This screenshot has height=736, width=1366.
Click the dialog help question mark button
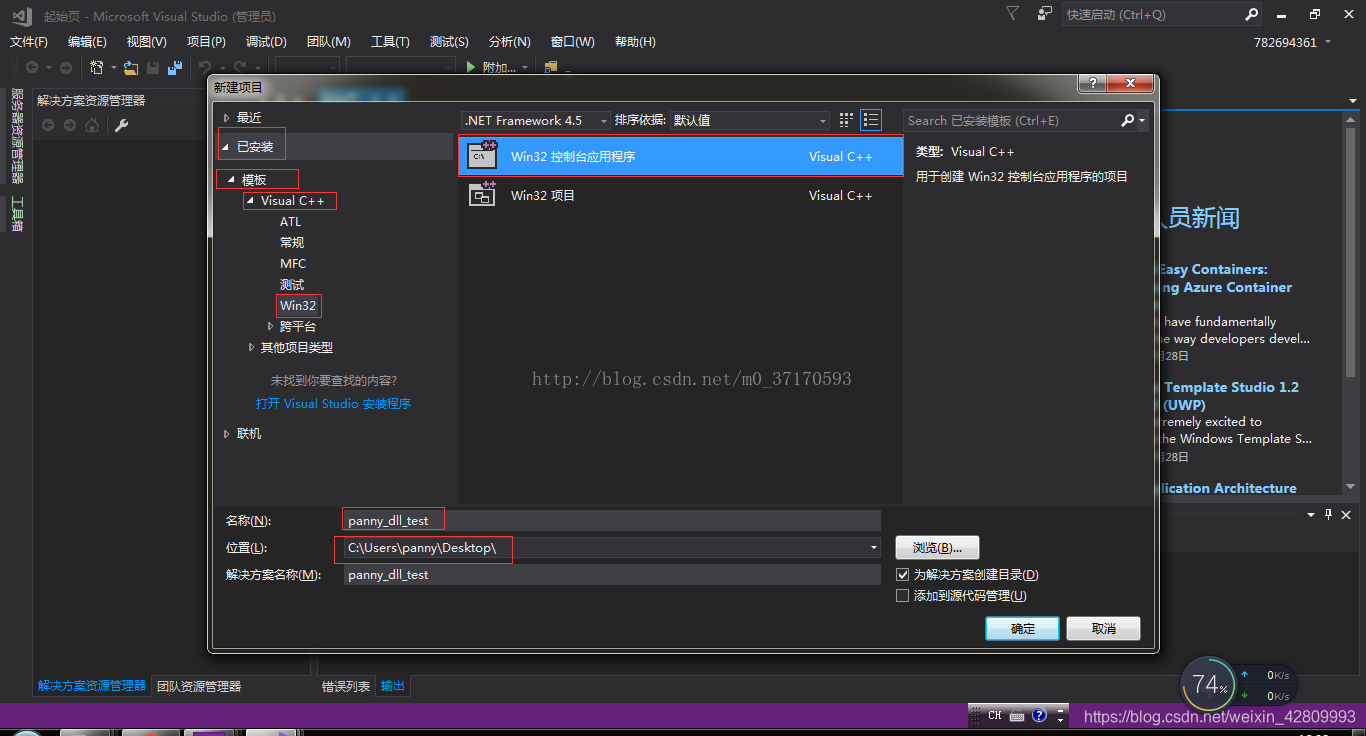(1092, 83)
